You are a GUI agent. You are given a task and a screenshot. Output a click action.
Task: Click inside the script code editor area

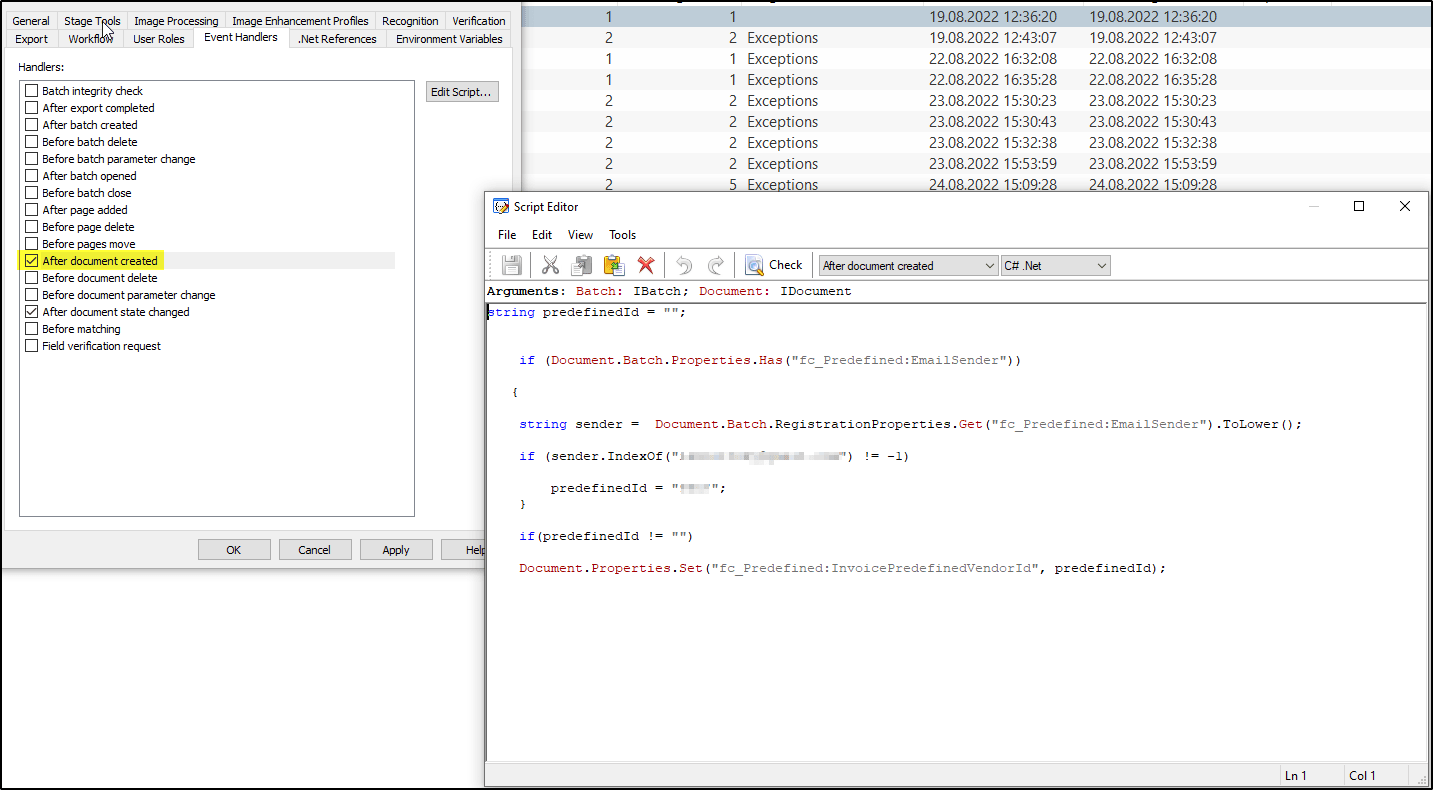click(x=956, y=530)
